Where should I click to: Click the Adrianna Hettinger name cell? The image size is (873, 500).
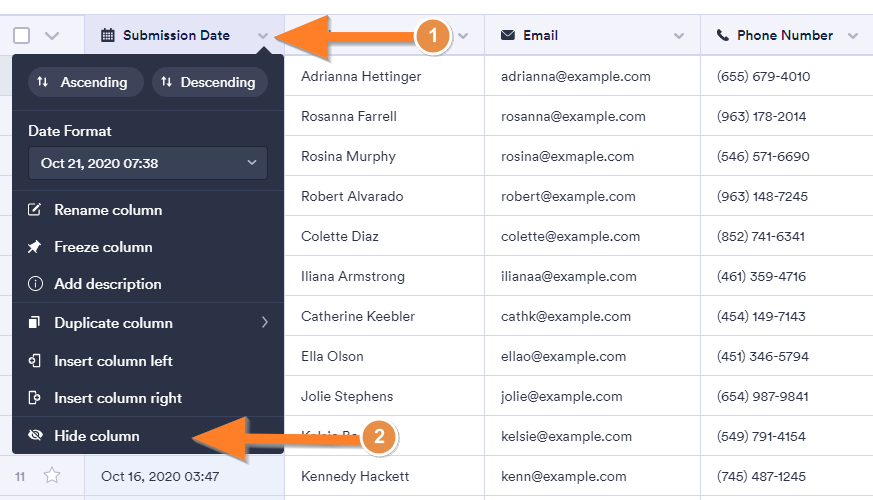361,76
